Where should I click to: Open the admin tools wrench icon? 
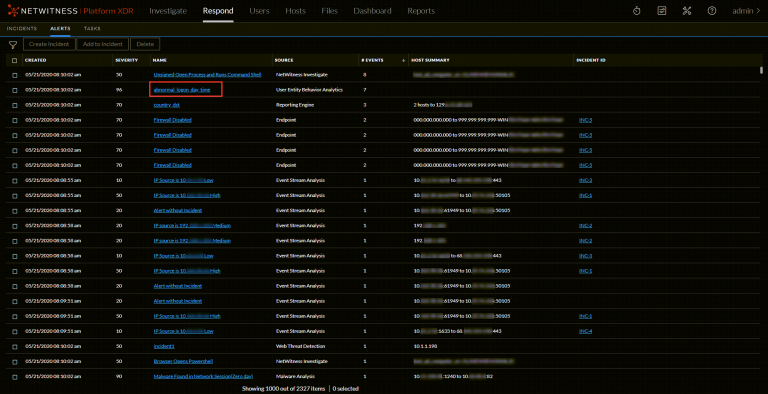[x=687, y=11]
